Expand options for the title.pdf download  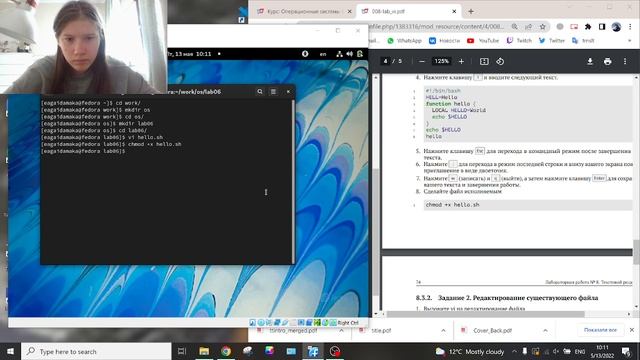coord(443,330)
